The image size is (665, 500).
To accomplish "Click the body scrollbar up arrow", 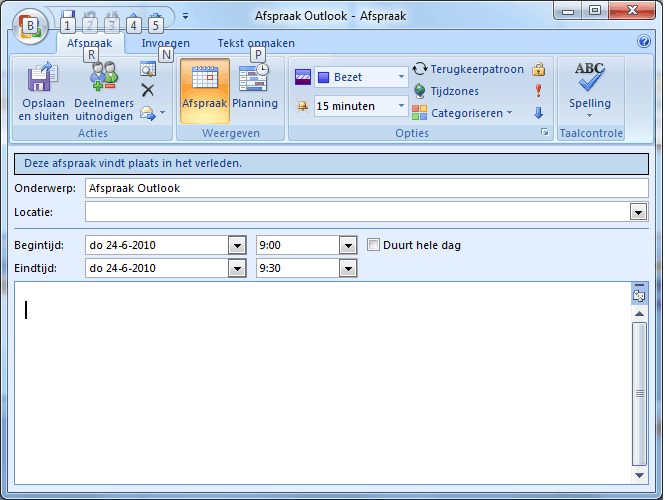I will pos(639,314).
